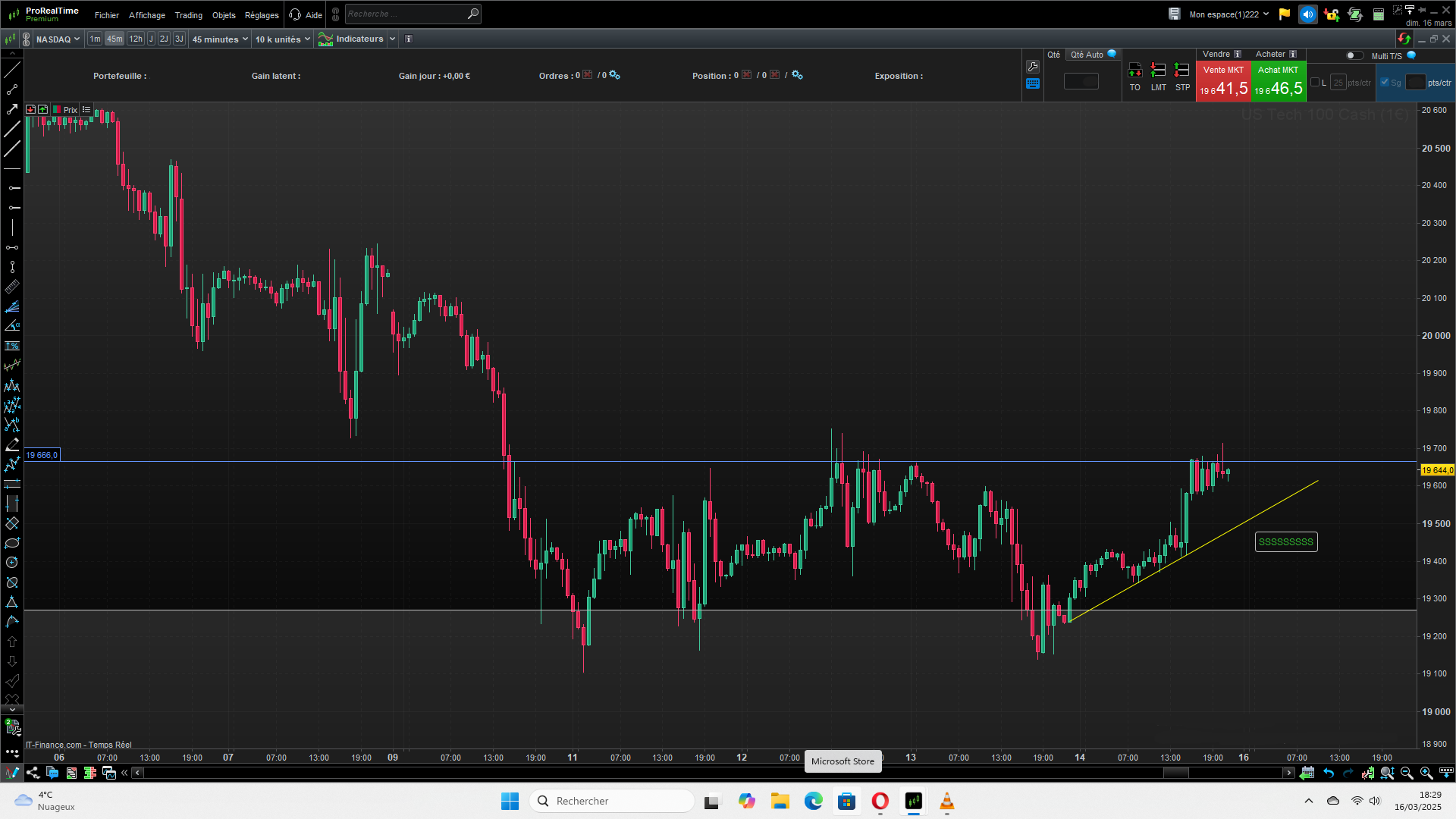Open the wrench settings icon in order panel
Viewport: 1456px width, 819px height.
tap(1032, 67)
